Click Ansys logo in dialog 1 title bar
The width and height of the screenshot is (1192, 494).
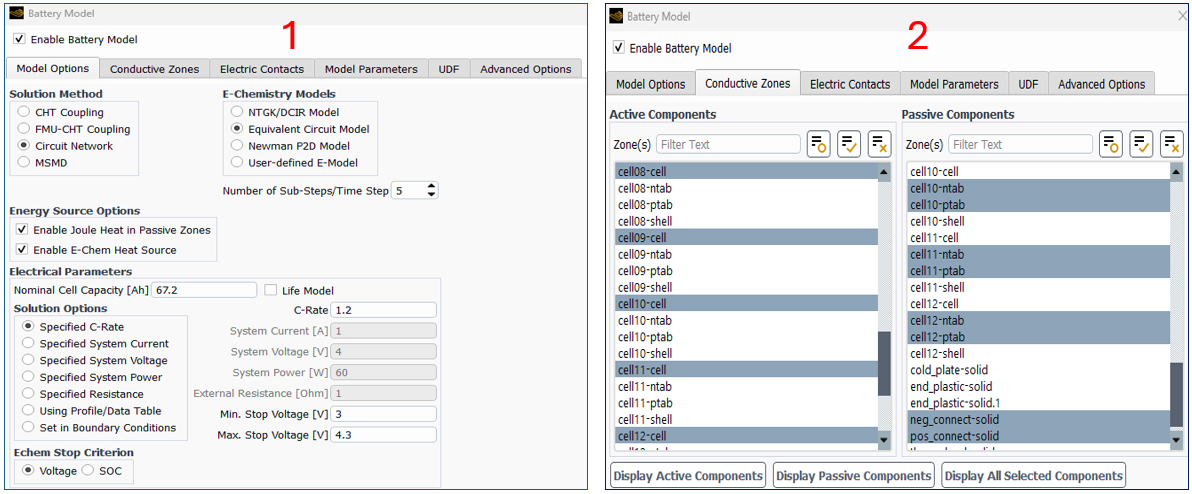(16, 15)
